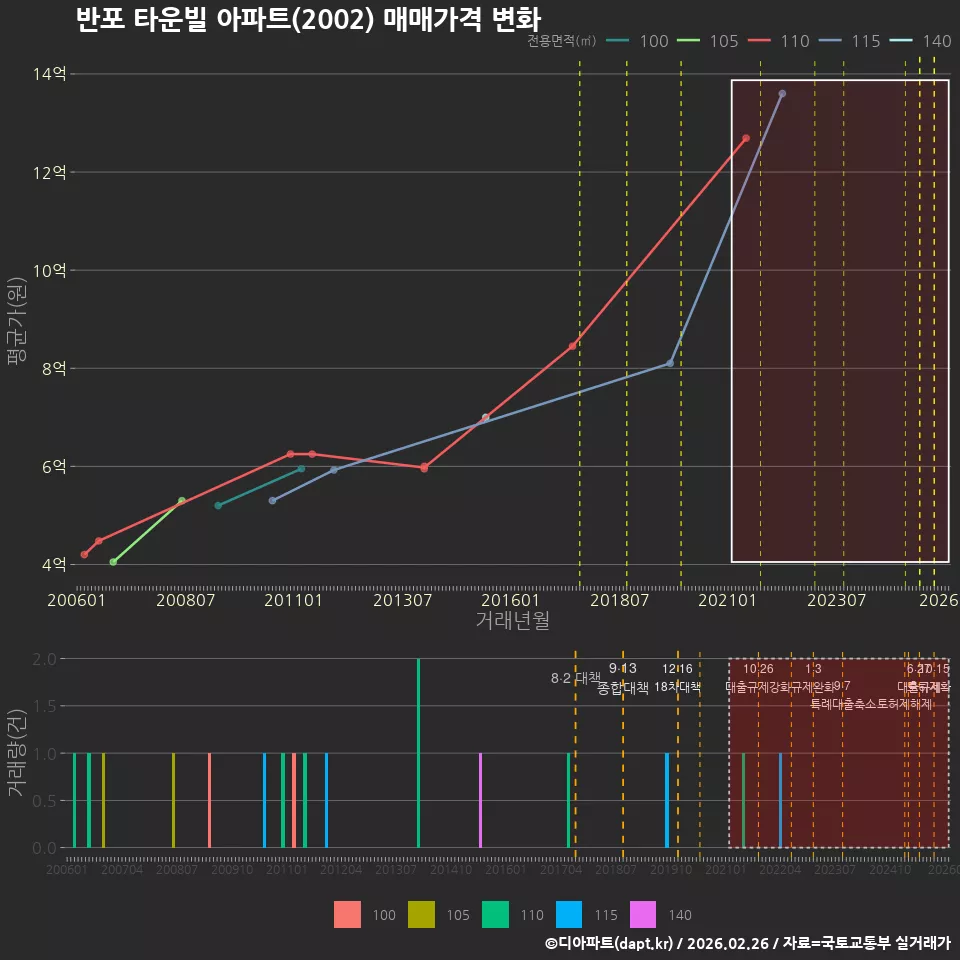Toggle the 105 line series in top legend
The image size is (960, 960).
(708, 41)
